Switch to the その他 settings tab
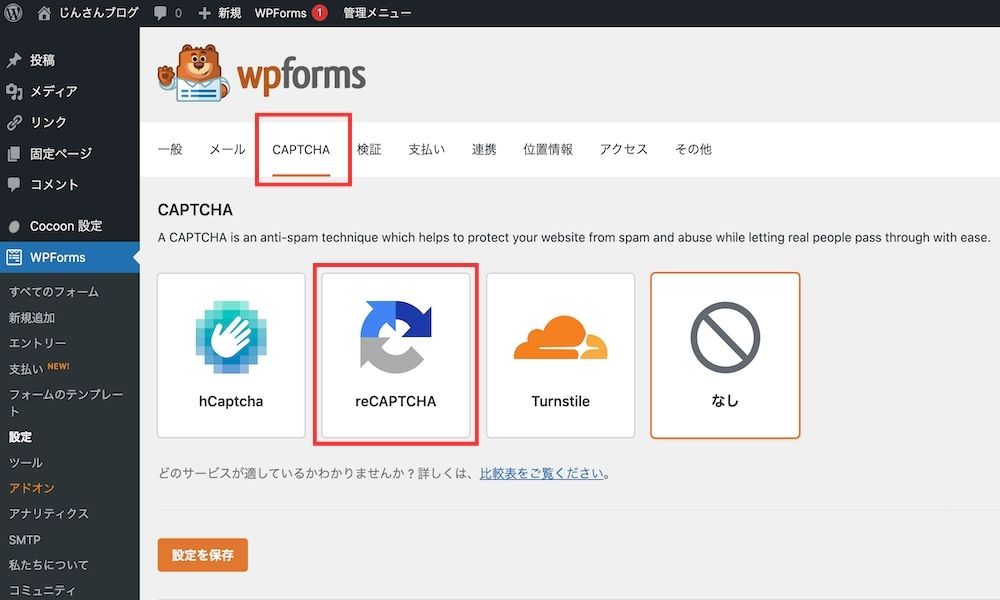This screenshot has width=1000, height=600. coord(693,149)
